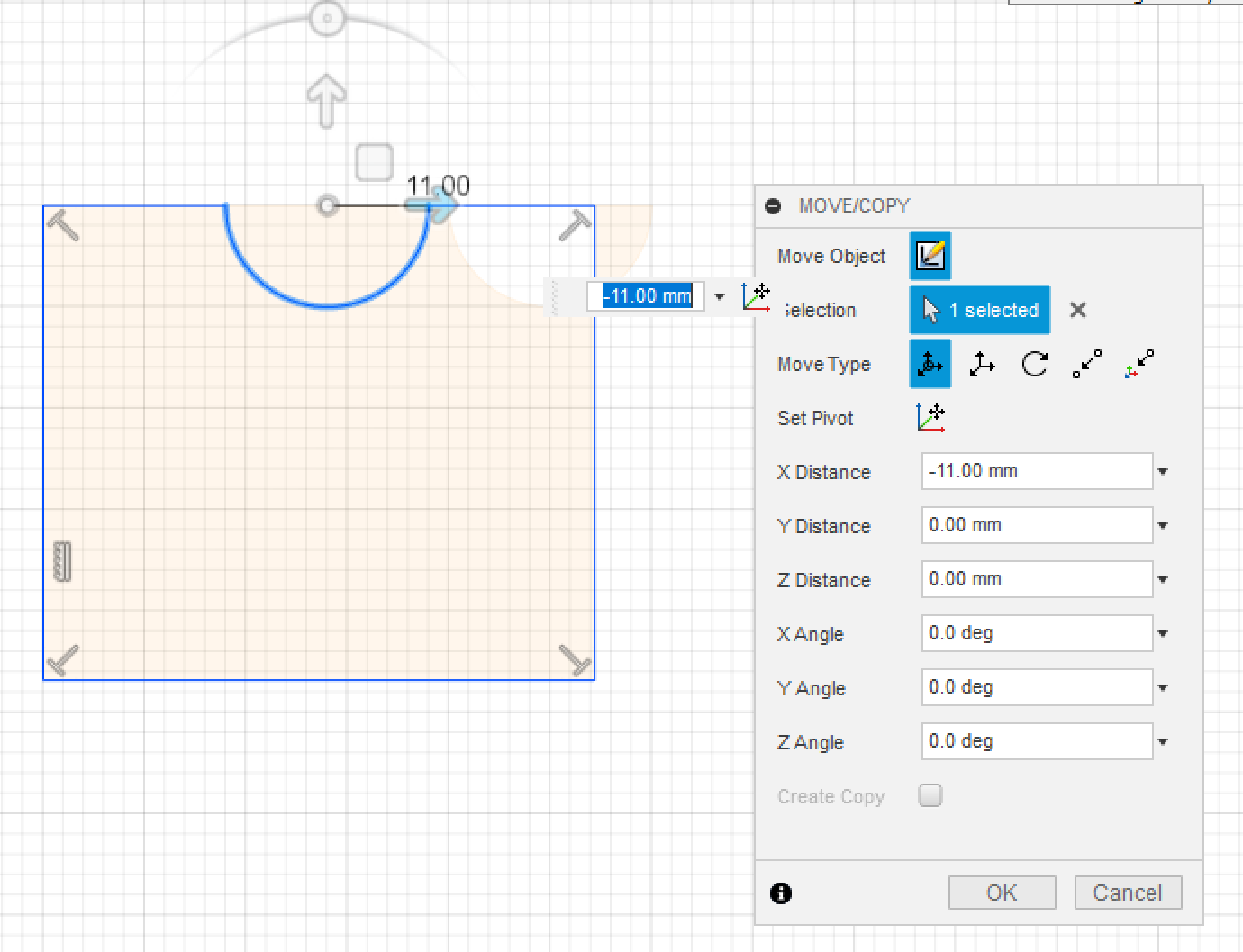The height and width of the screenshot is (952, 1243).
Task: Click the Set Pivot icon
Action: coord(930,417)
